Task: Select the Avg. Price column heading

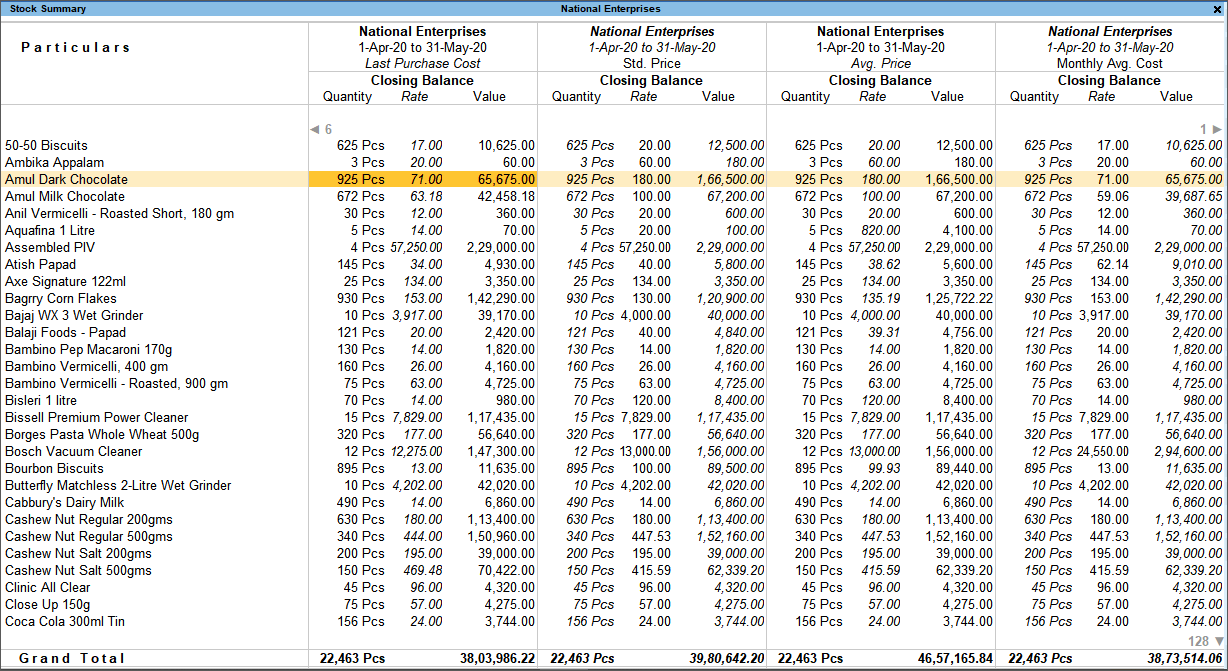Action: [x=880, y=63]
